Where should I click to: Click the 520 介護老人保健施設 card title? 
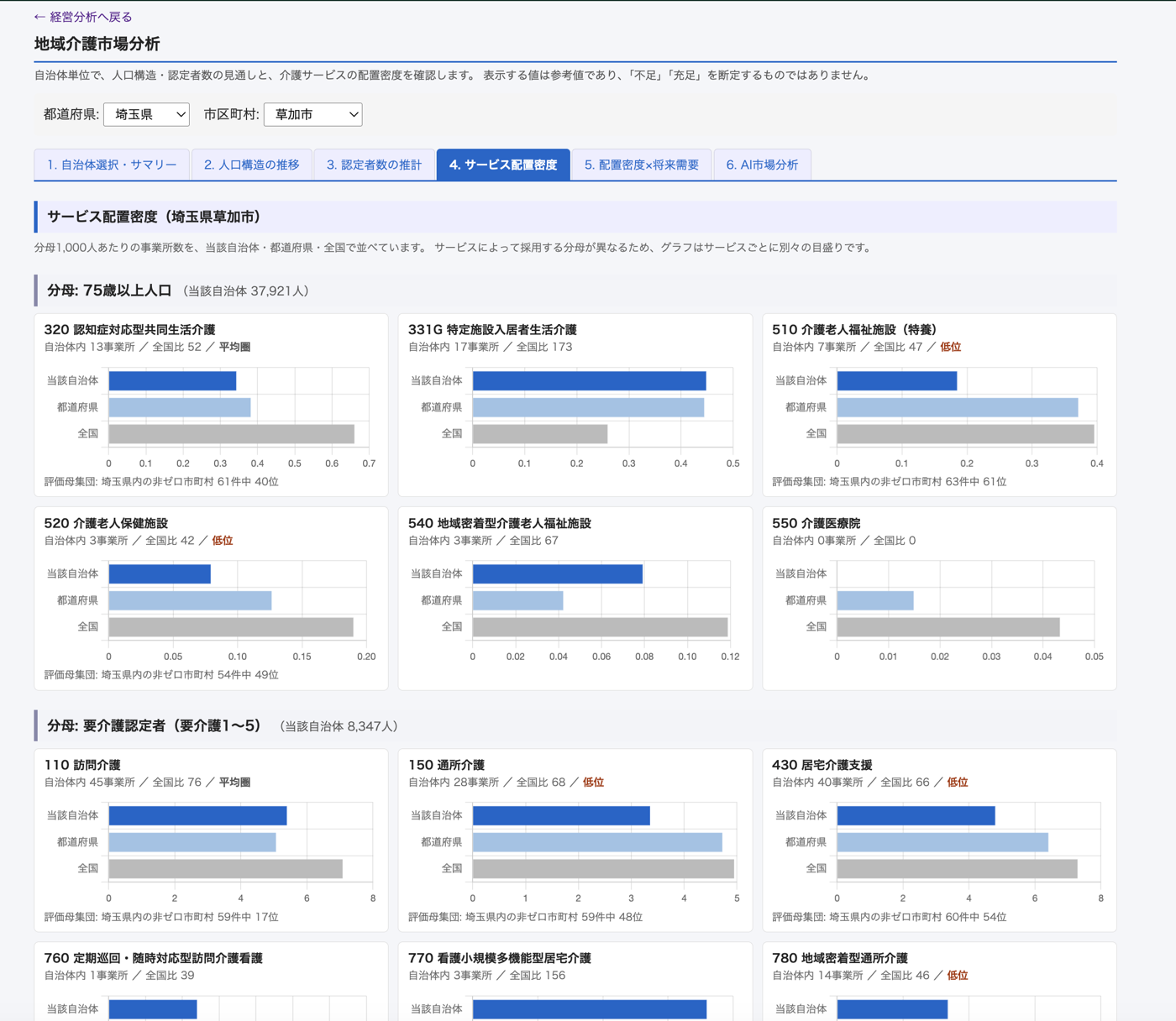(106, 523)
